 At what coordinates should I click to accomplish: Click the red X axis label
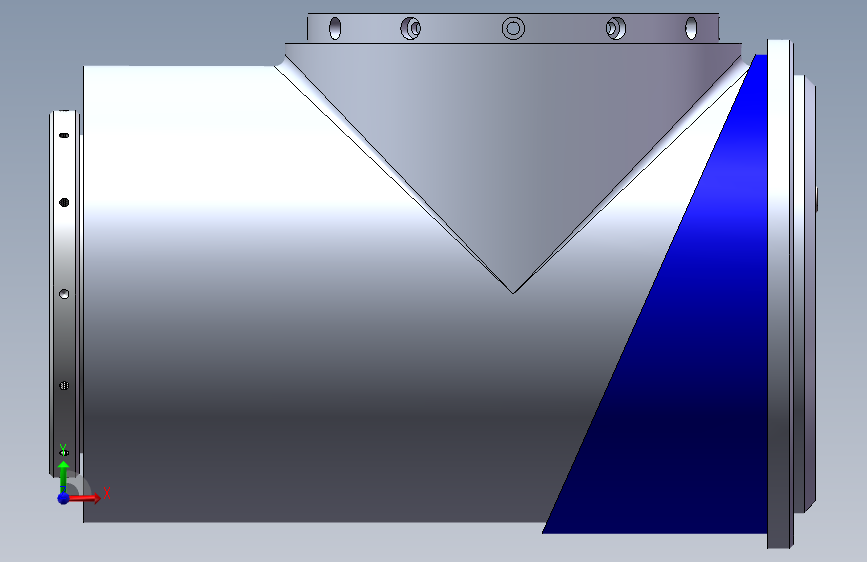pos(107,493)
